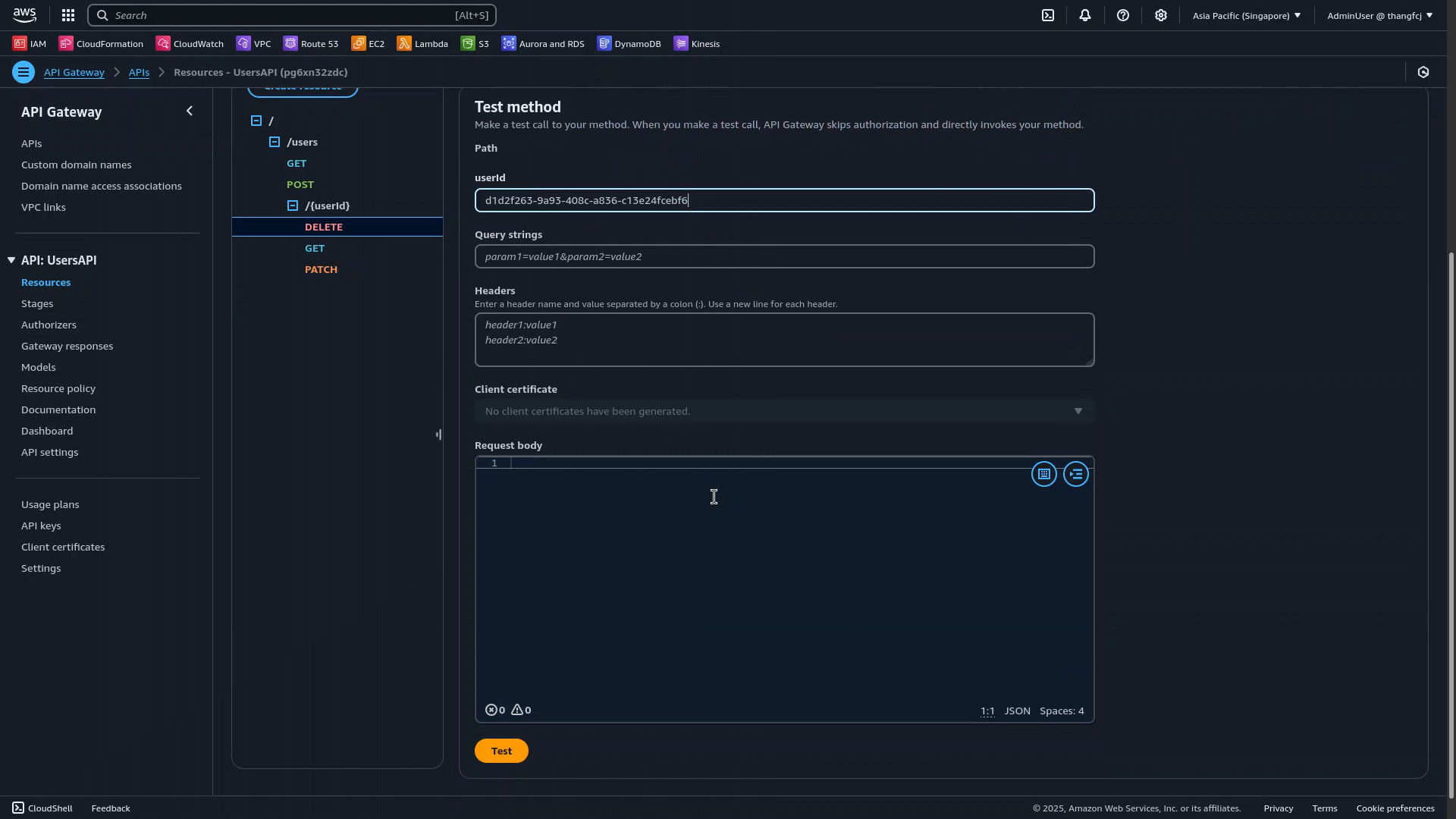Open CloudWatch favorite shortcut

190,44
